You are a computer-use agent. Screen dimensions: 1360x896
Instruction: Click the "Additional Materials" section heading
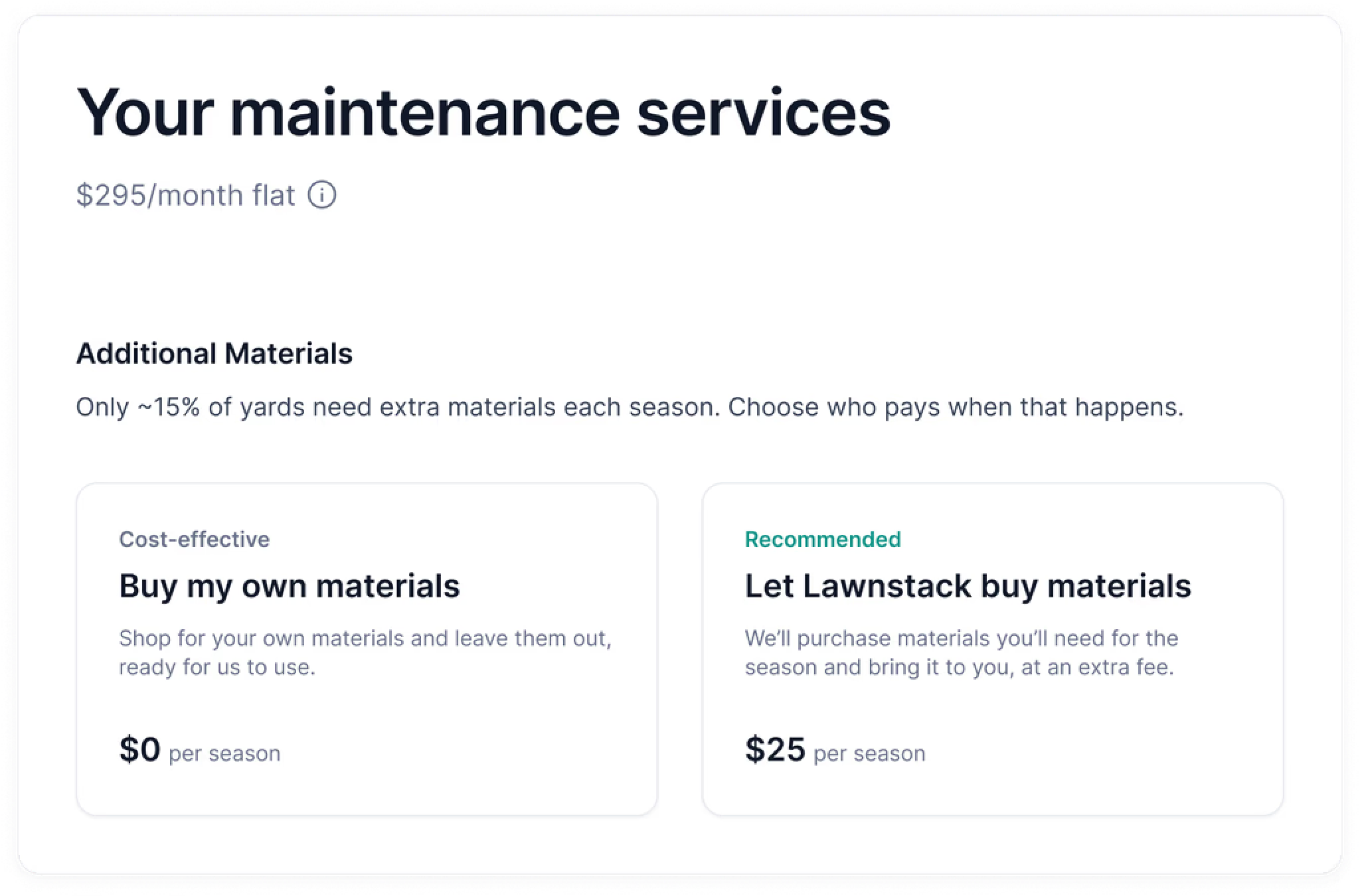click(214, 354)
